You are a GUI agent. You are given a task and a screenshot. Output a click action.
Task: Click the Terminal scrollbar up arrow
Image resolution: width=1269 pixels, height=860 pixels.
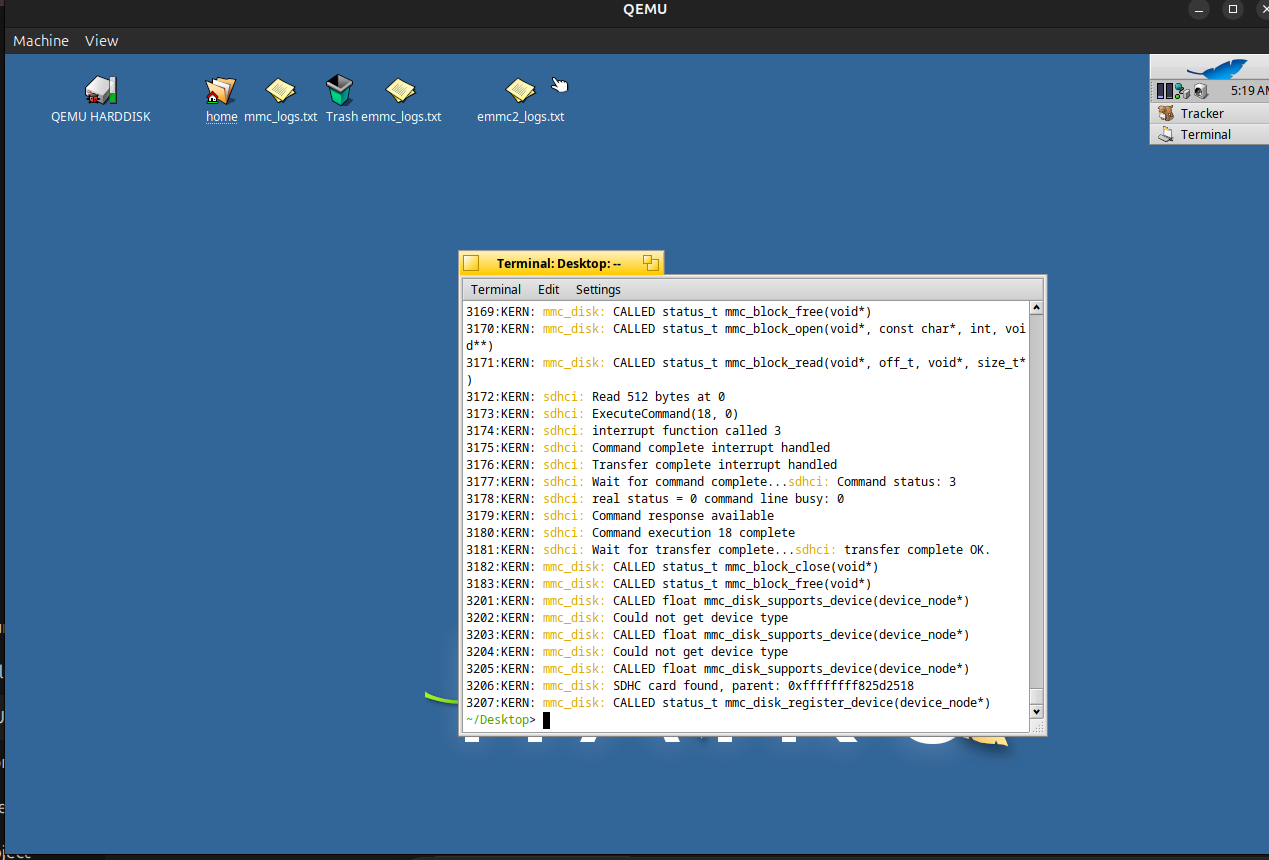1036,309
